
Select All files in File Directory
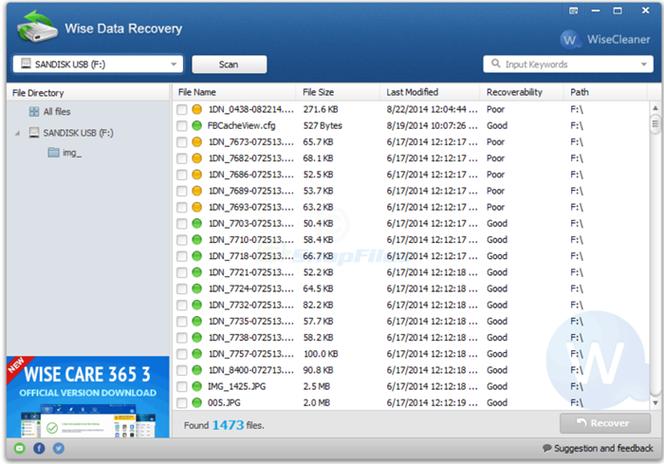[x=57, y=112]
